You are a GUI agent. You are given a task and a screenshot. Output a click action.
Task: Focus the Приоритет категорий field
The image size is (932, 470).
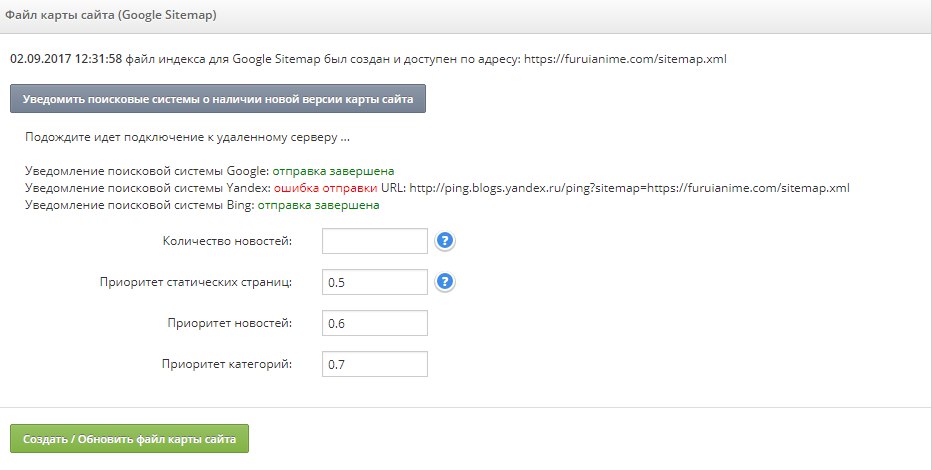tap(374, 364)
